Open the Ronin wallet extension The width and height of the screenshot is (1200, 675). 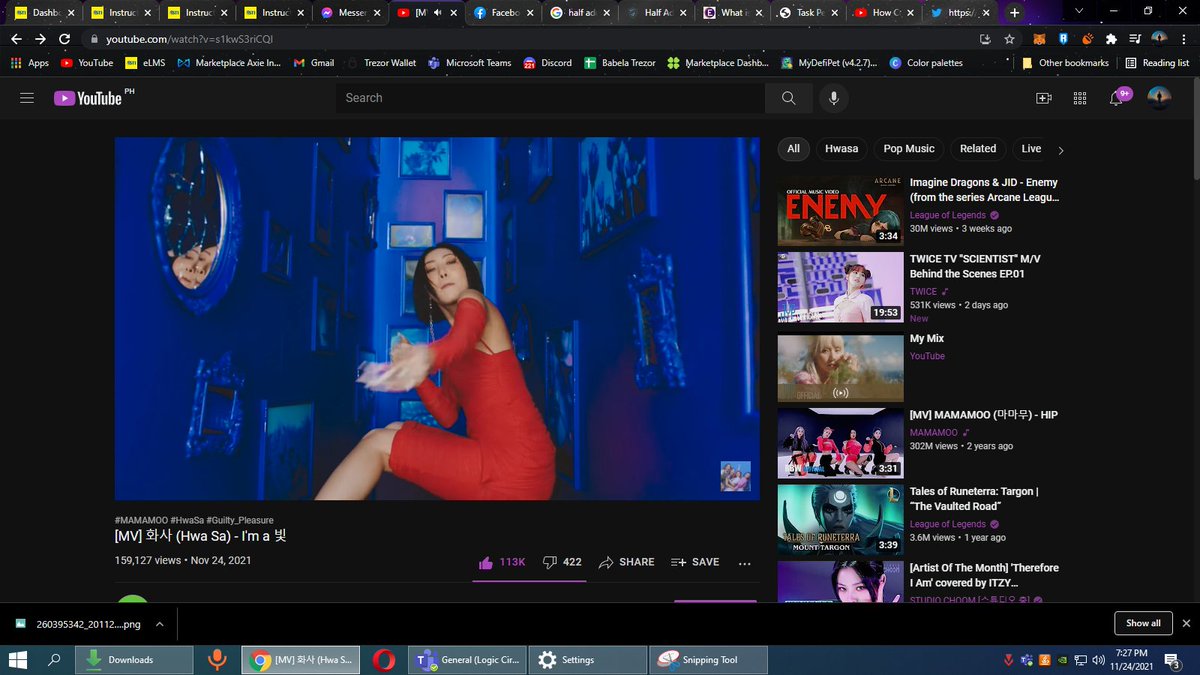click(x=1063, y=39)
